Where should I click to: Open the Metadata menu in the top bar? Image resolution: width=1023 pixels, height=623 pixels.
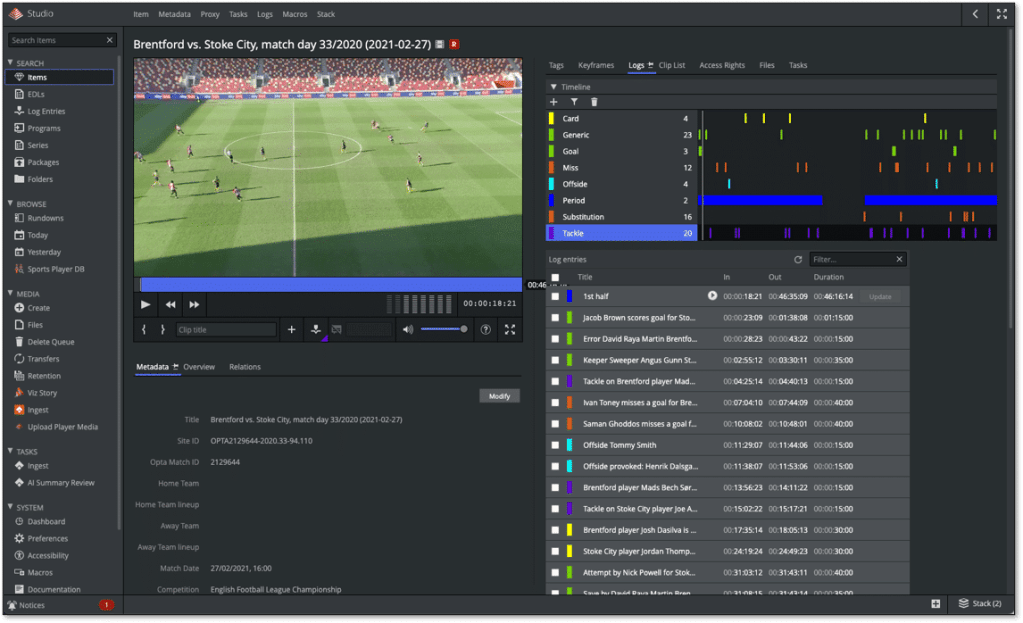click(x=174, y=14)
